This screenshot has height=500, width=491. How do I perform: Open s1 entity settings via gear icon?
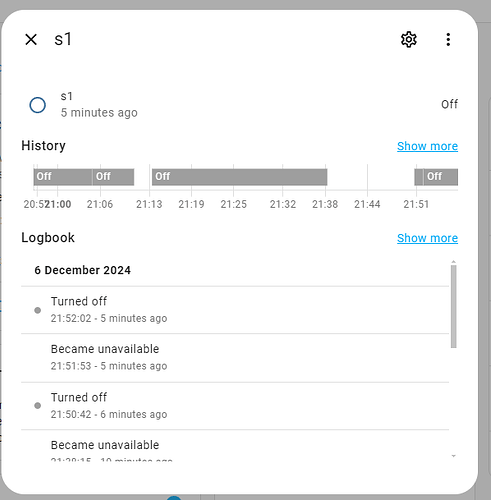click(x=408, y=40)
